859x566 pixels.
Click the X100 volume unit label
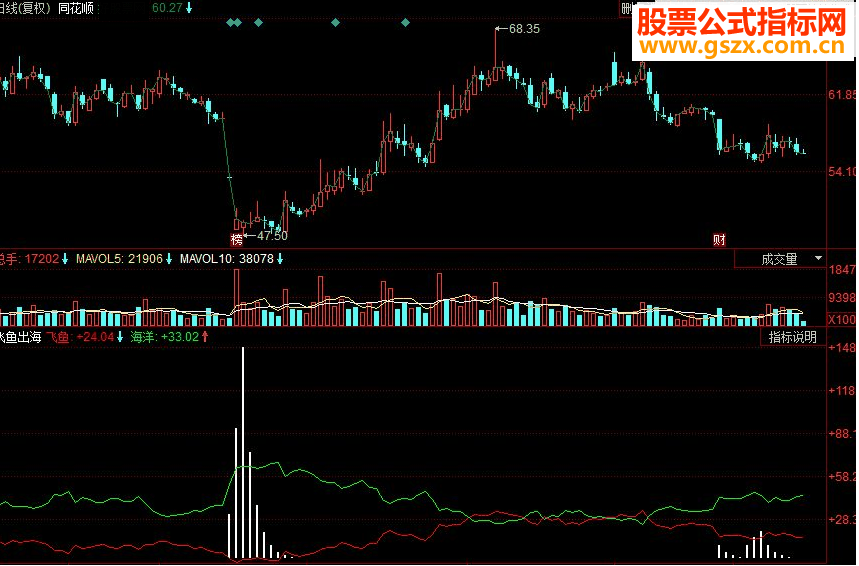point(841,319)
